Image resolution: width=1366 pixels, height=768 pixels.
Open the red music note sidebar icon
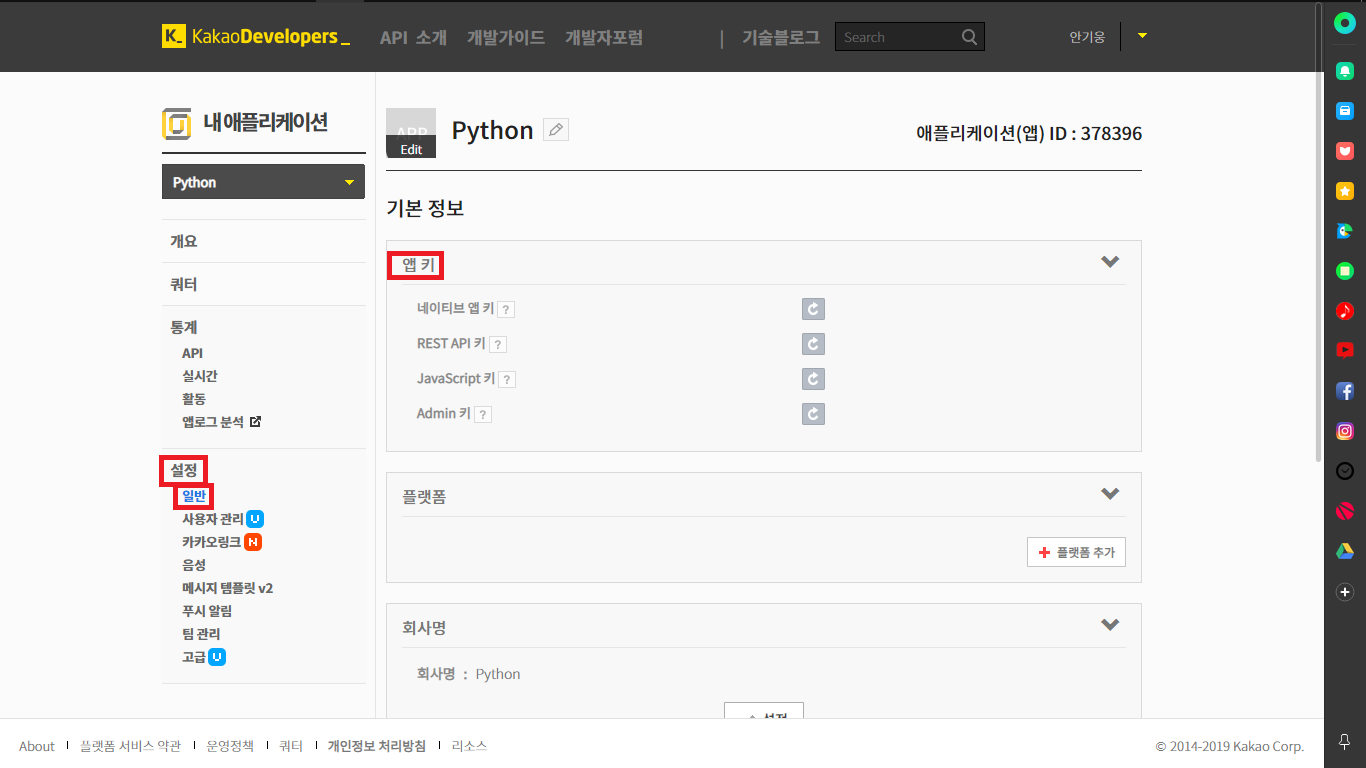pyautogui.click(x=1345, y=310)
